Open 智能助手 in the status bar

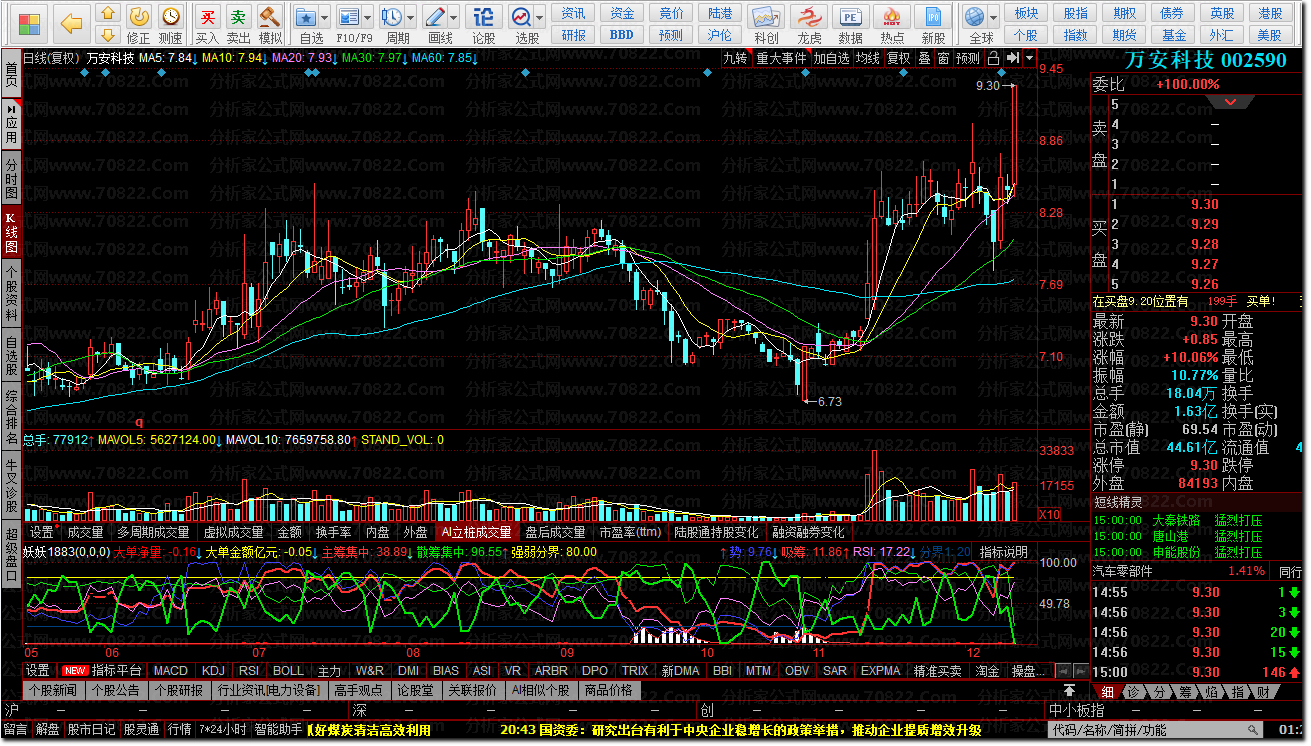tap(277, 730)
